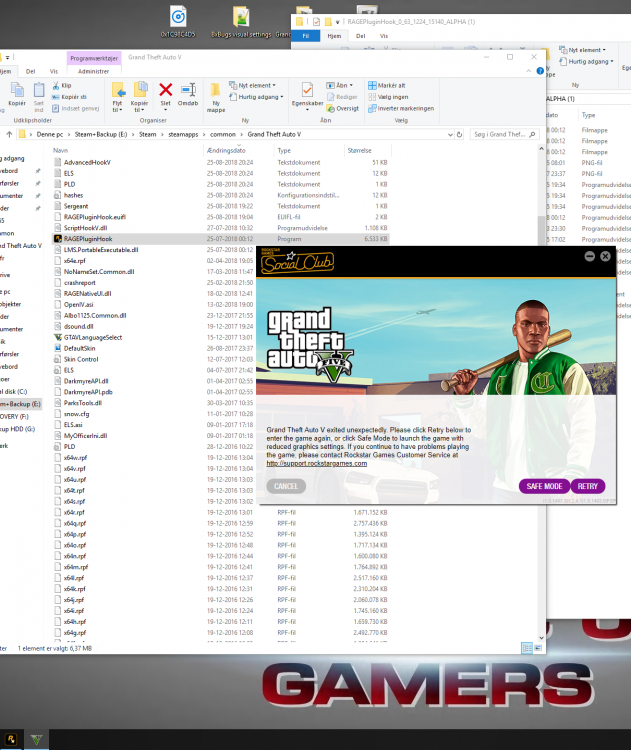Image resolution: width=631 pixels, height=750 pixels.
Task: Click Inverter markeringen
Action: 401,109
